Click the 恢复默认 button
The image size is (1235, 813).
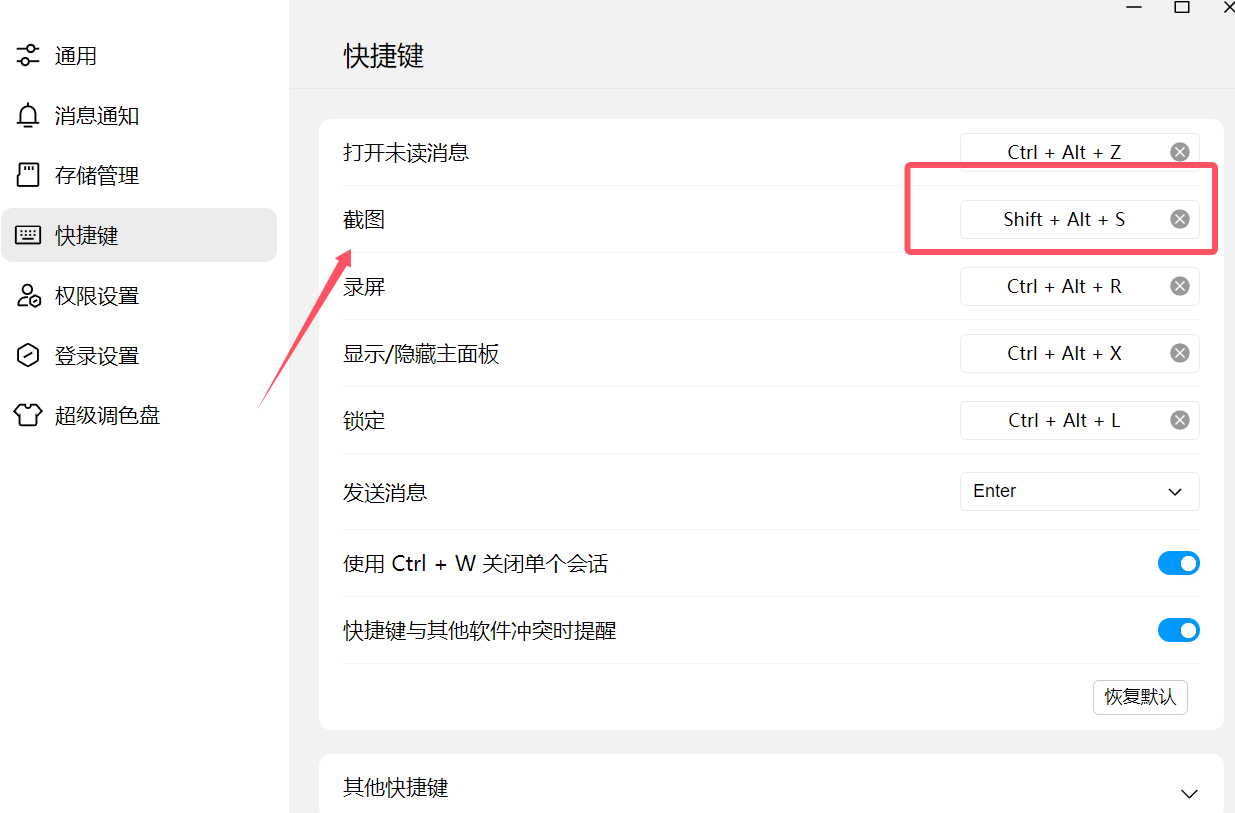click(1140, 697)
